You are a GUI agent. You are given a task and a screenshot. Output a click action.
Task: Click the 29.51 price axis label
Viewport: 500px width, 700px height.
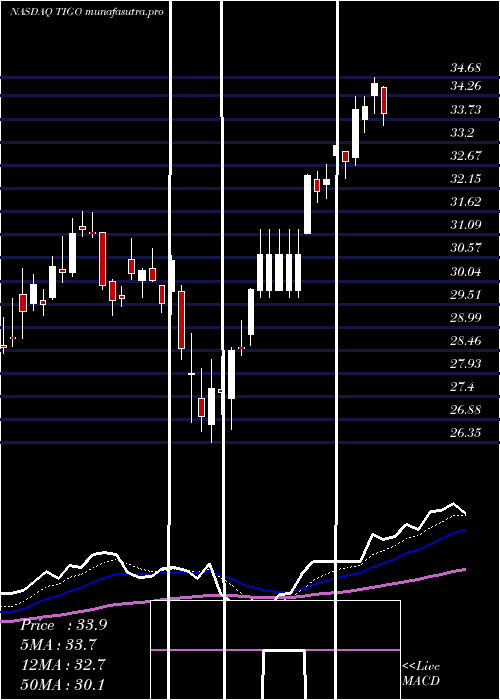(x=465, y=295)
